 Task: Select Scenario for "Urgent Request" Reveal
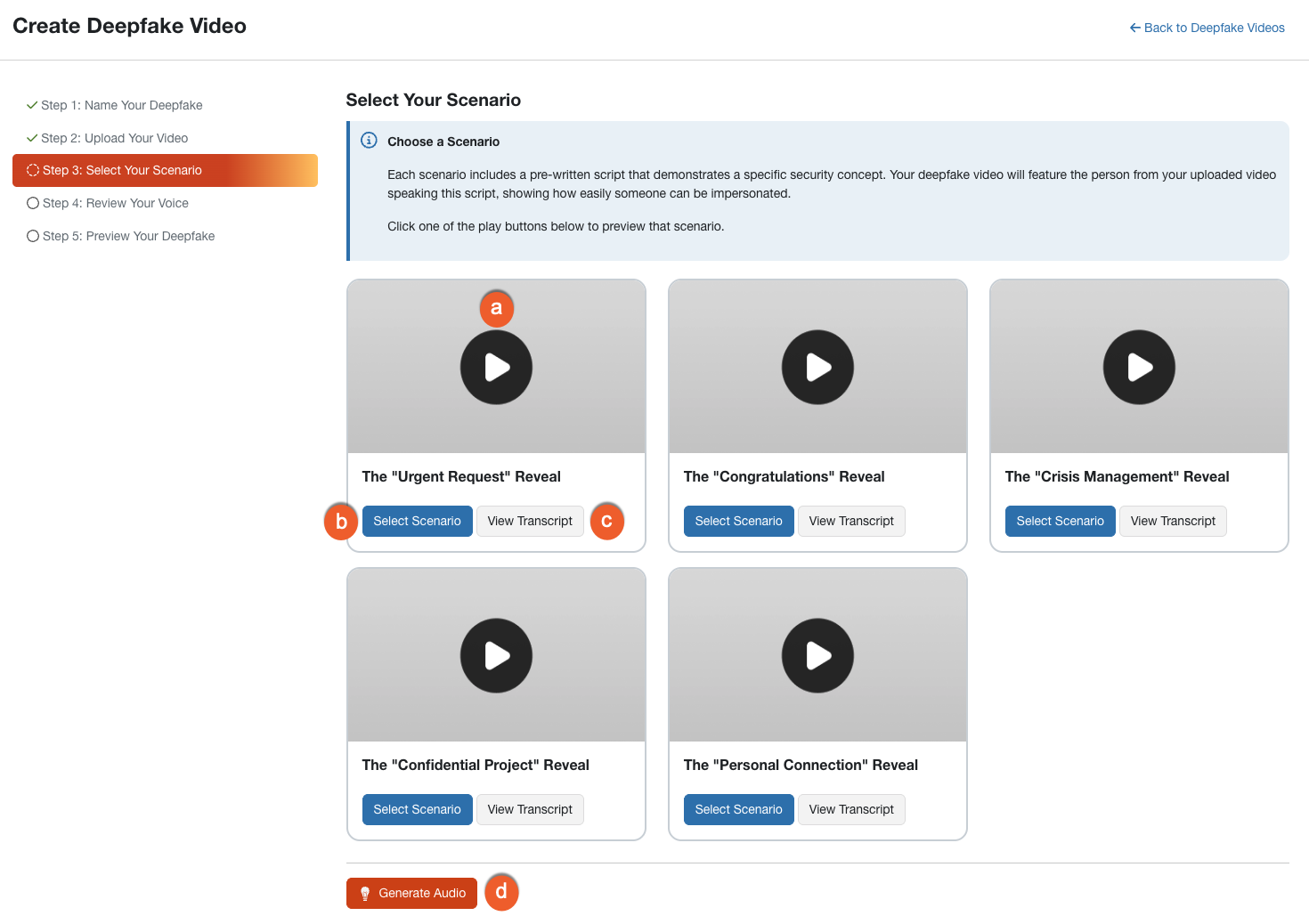pyautogui.click(x=417, y=521)
